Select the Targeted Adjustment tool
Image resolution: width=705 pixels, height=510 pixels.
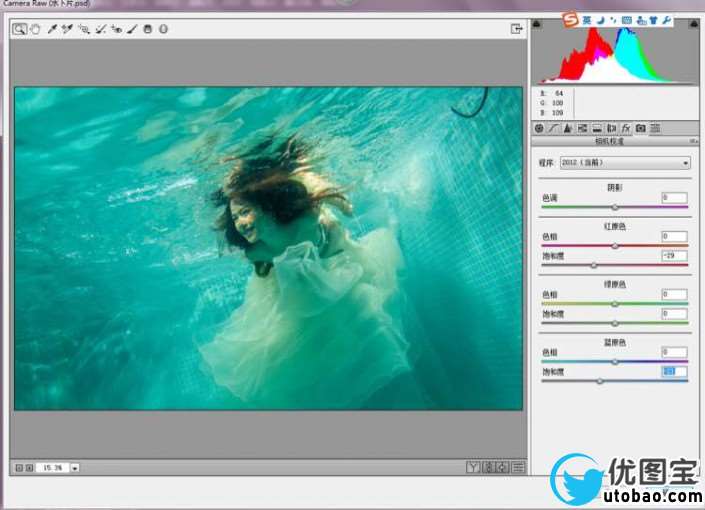[x=84, y=29]
